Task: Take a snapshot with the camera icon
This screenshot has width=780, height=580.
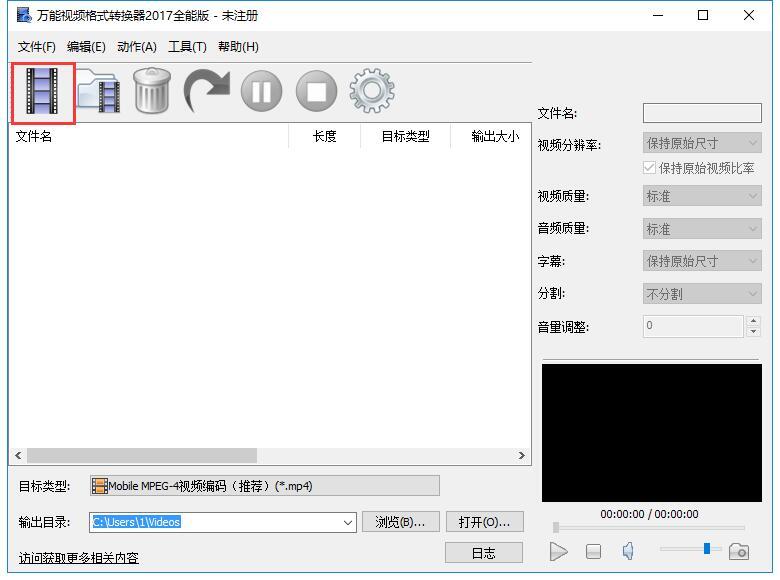Action: pyautogui.click(x=739, y=551)
